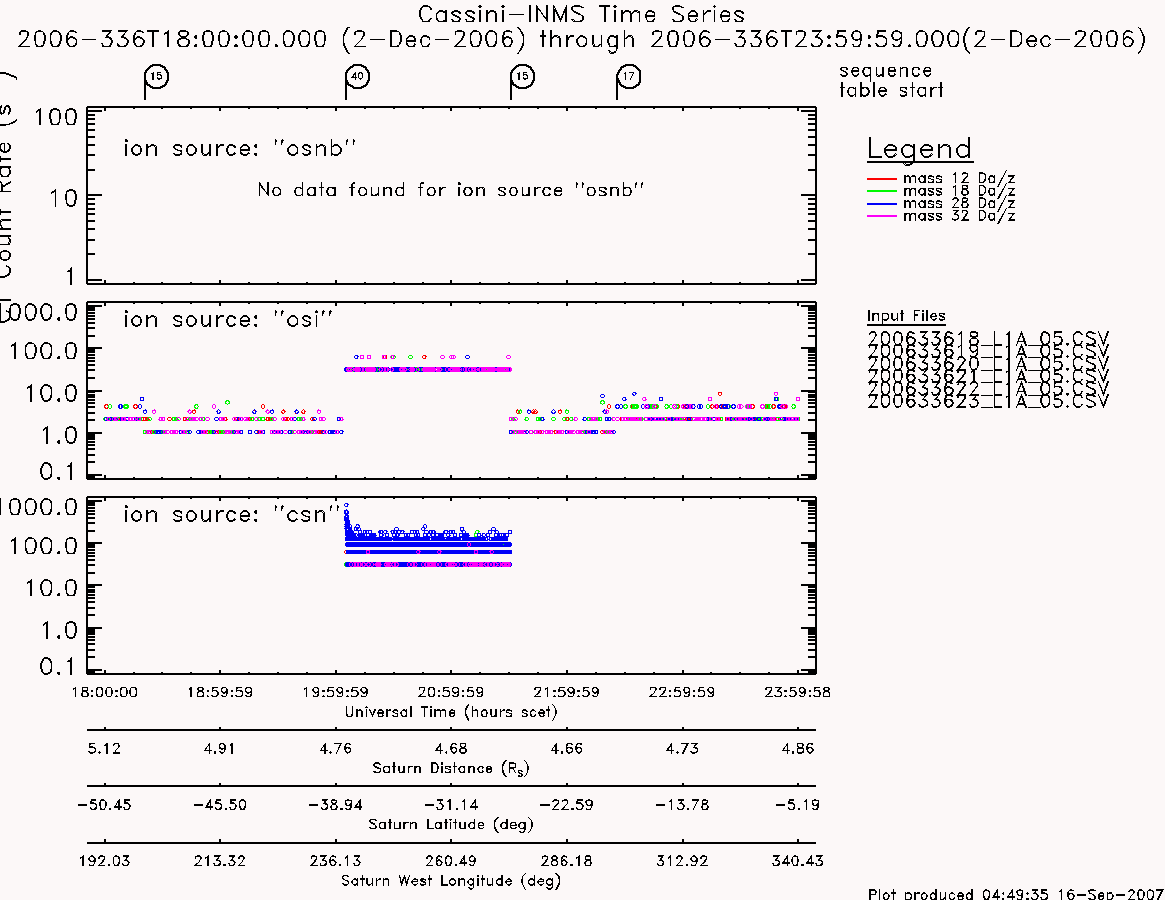Click the ion source "csn" panel label
The image size is (1165, 900).
point(232,514)
